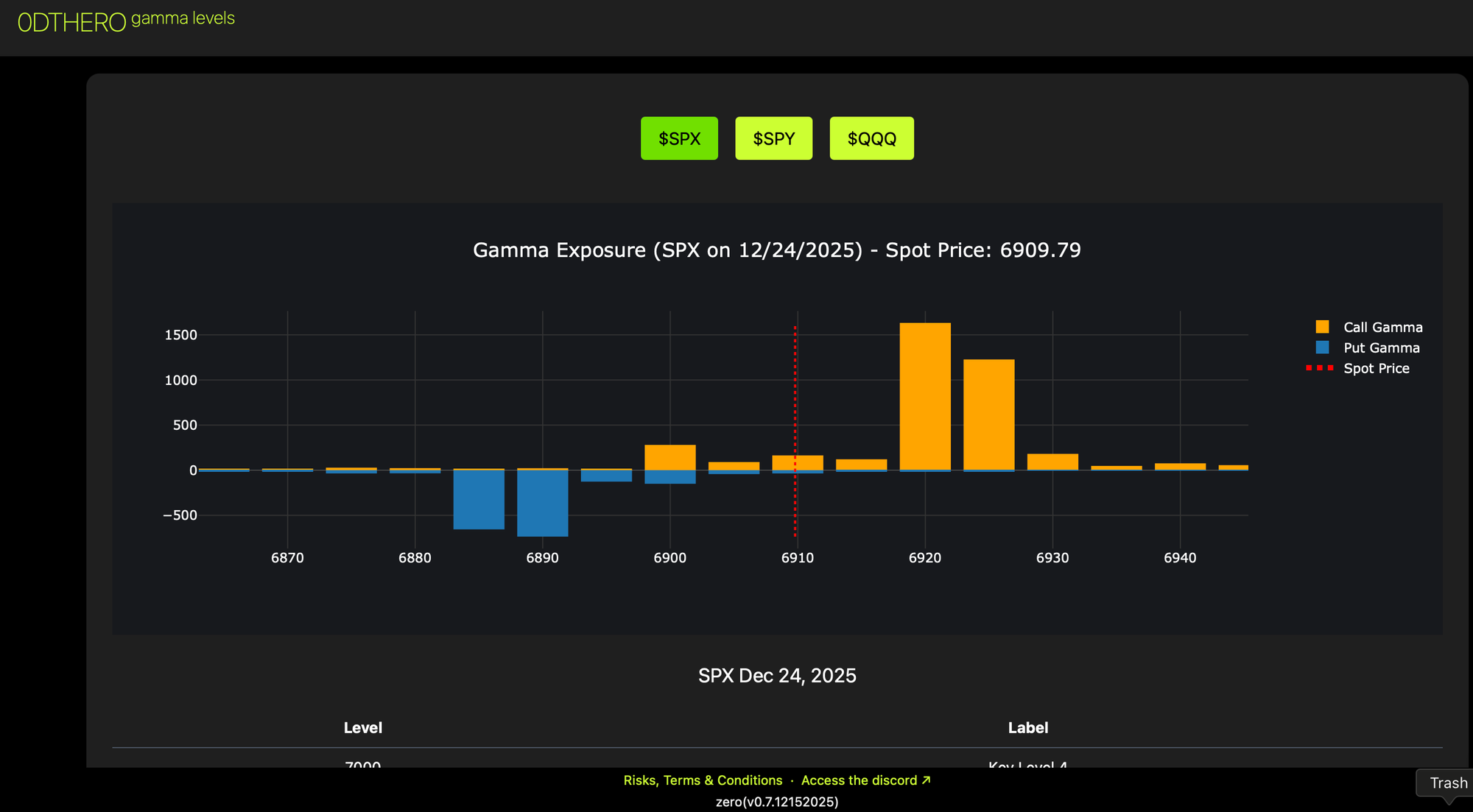Click the Label column header
The image size is (1473, 812).
1027,727
